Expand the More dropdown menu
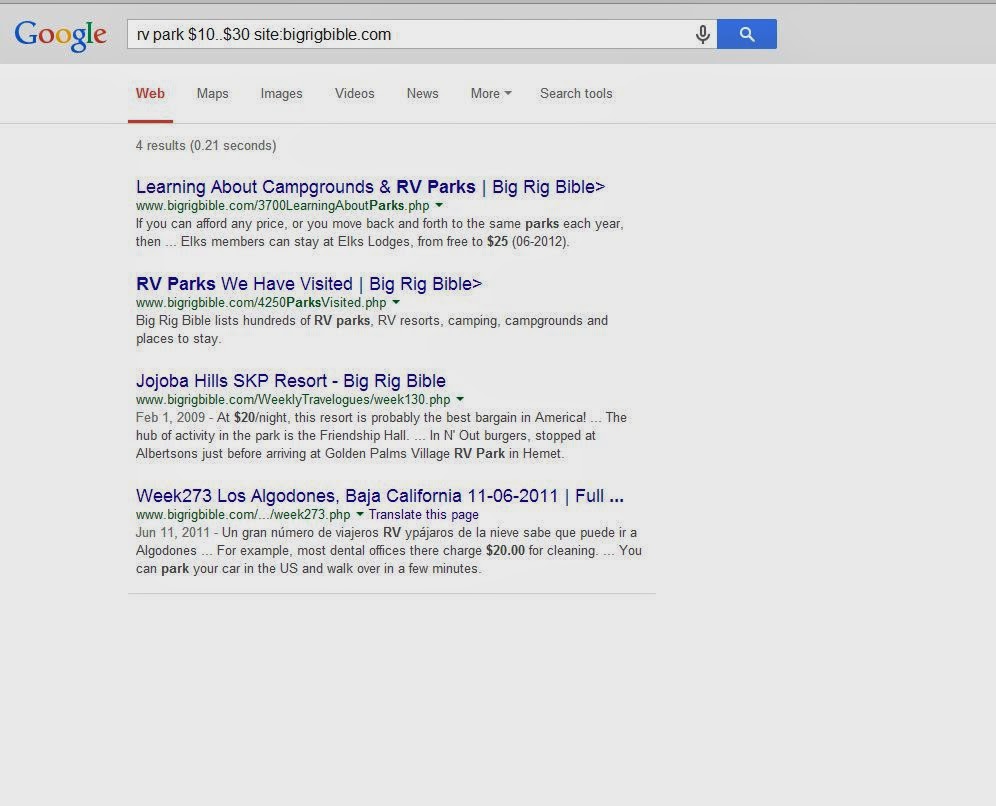This screenshot has width=996, height=806. tap(490, 93)
